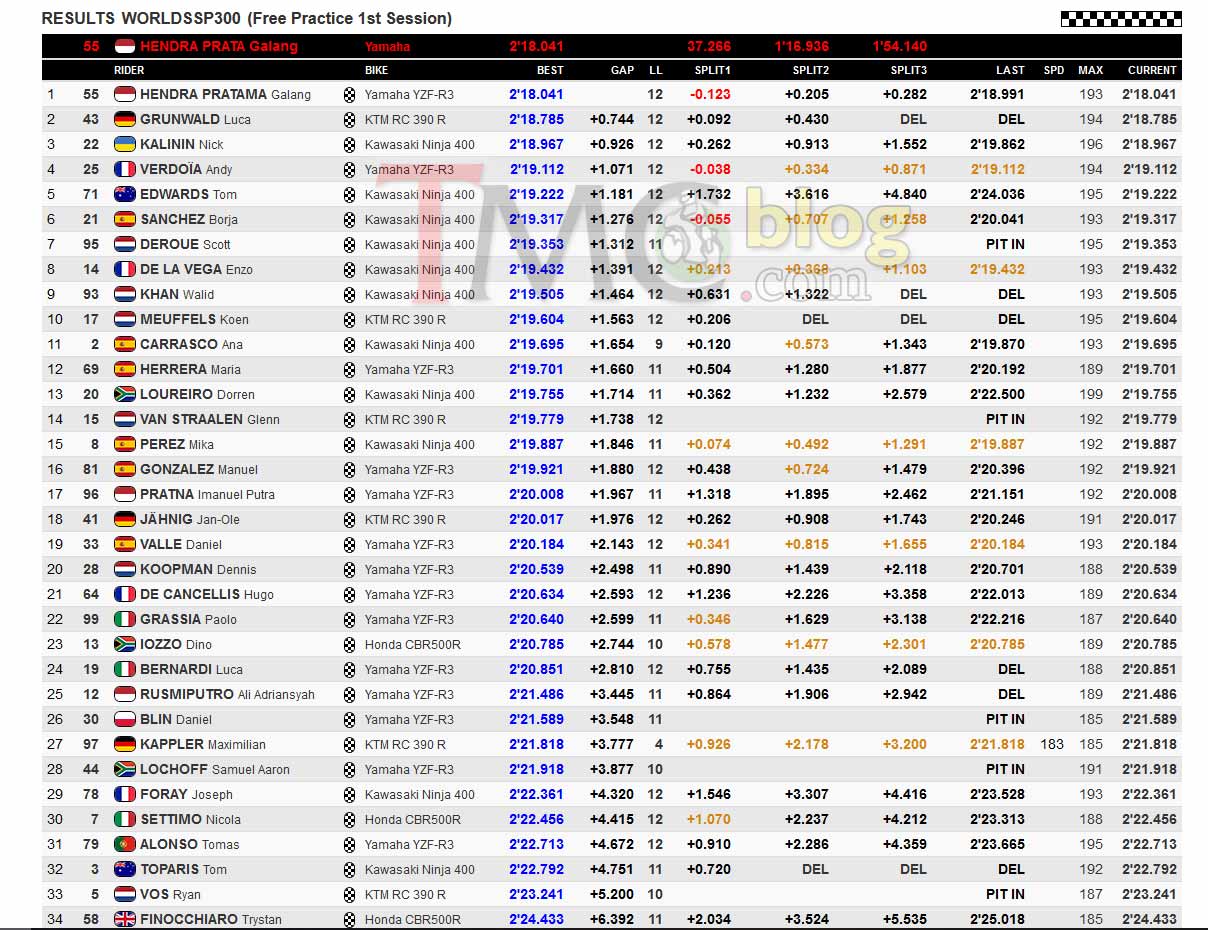The image size is (1208, 930).
Task: Click the chequered flag banner at top right
Action: [x=1121, y=18]
